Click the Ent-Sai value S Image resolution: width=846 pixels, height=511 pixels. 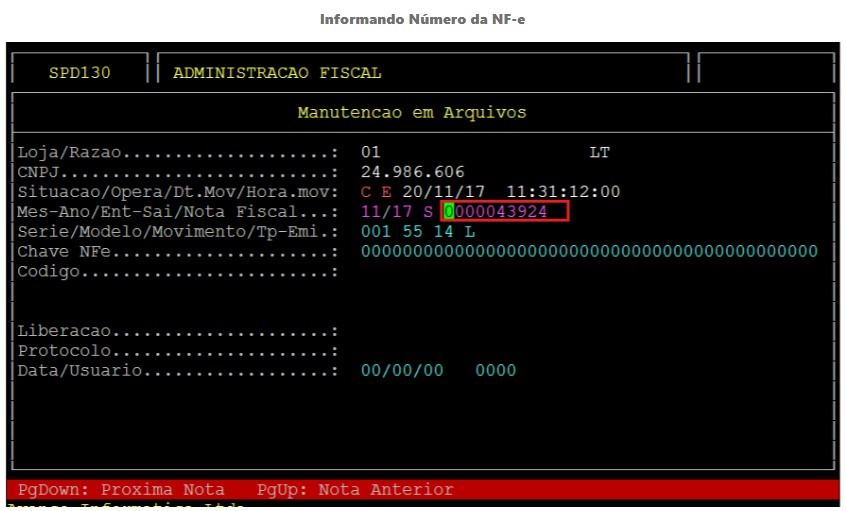427,212
